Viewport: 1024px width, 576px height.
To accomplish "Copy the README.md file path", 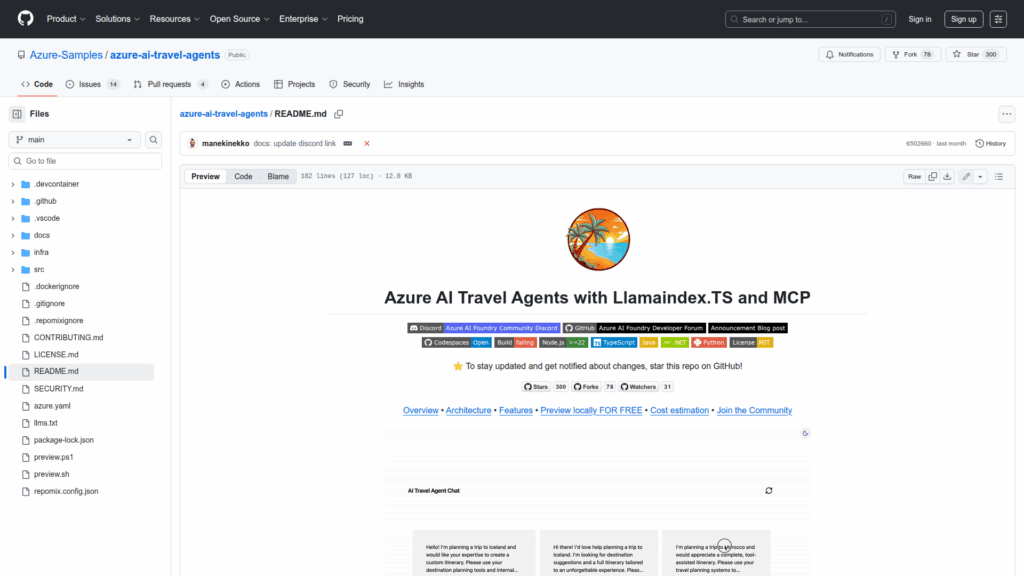I will [x=339, y=114].
